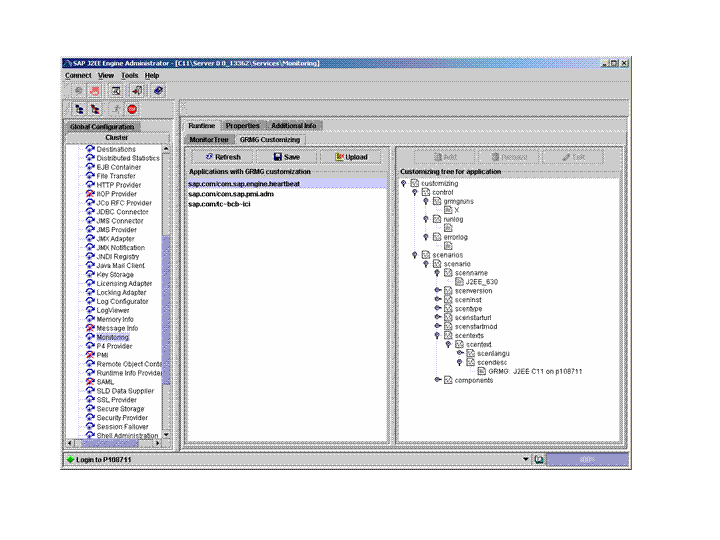Screen dimensions: 720x540
Task: Click the red hand disconnect icon
Action: pos(95,91)
